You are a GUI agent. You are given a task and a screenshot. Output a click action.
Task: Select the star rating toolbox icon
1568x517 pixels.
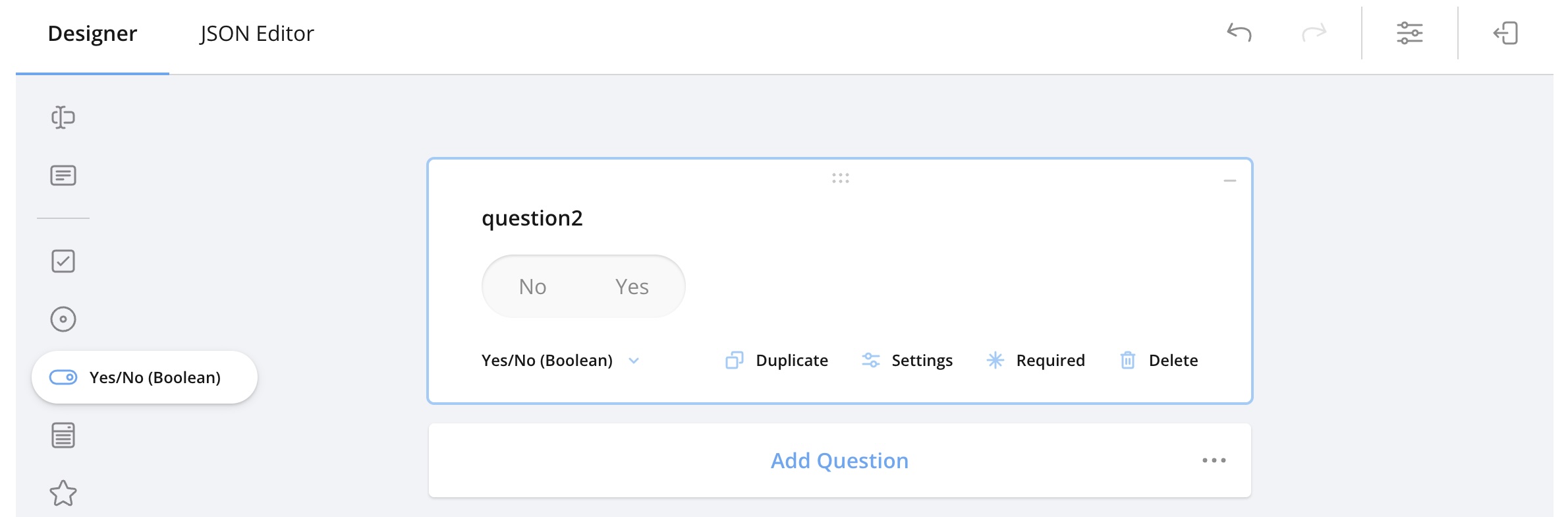63,493
